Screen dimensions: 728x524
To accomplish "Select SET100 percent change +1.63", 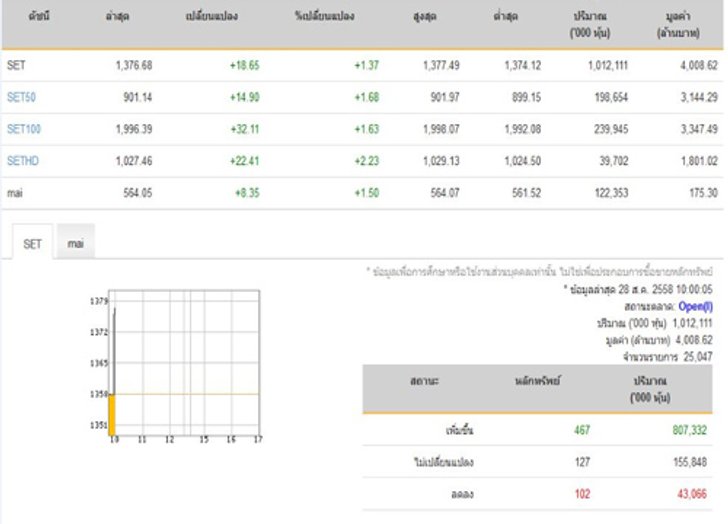I will point(366,129).
